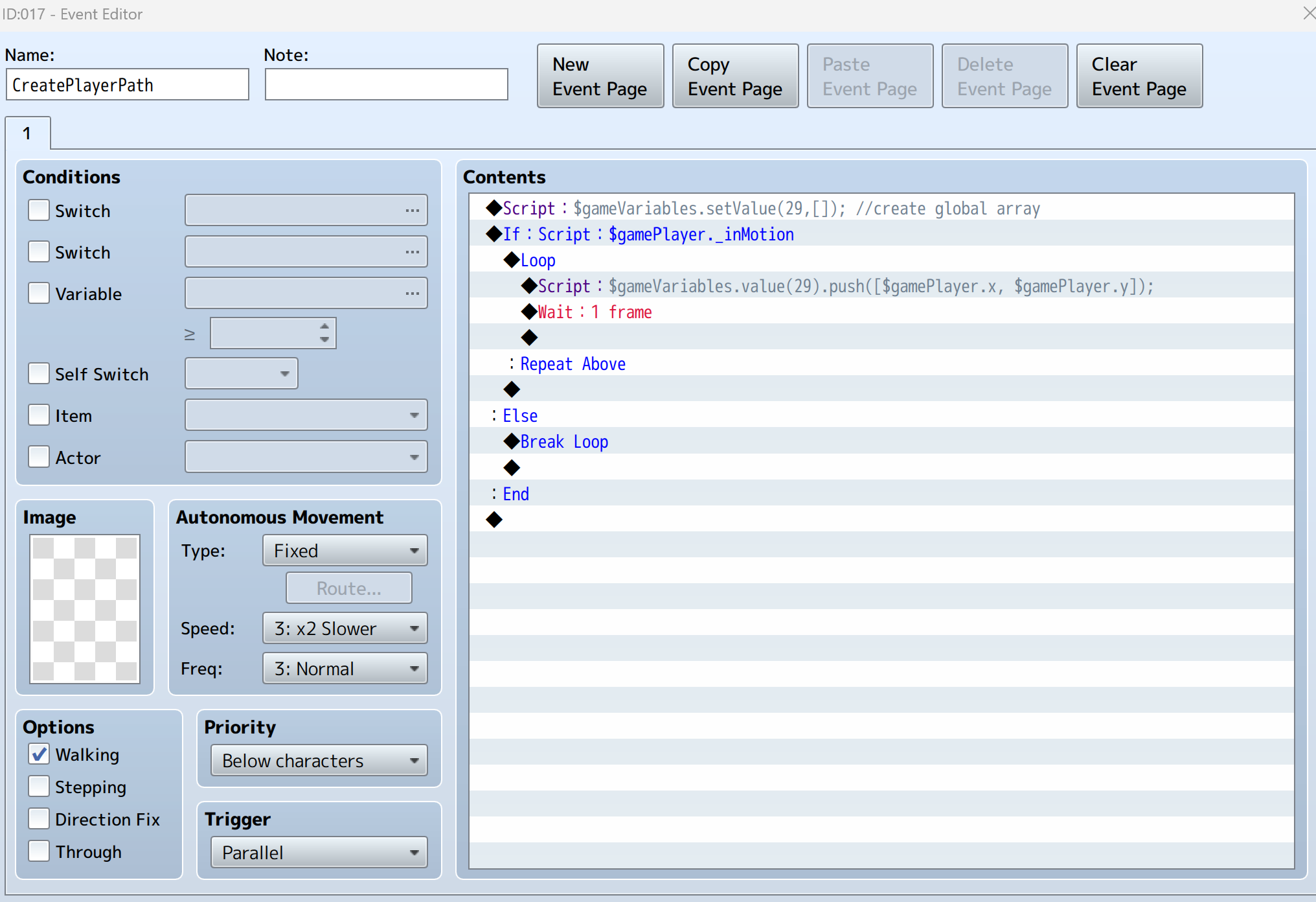Open Priority dropdown Below characters

(x=319, y=761)
